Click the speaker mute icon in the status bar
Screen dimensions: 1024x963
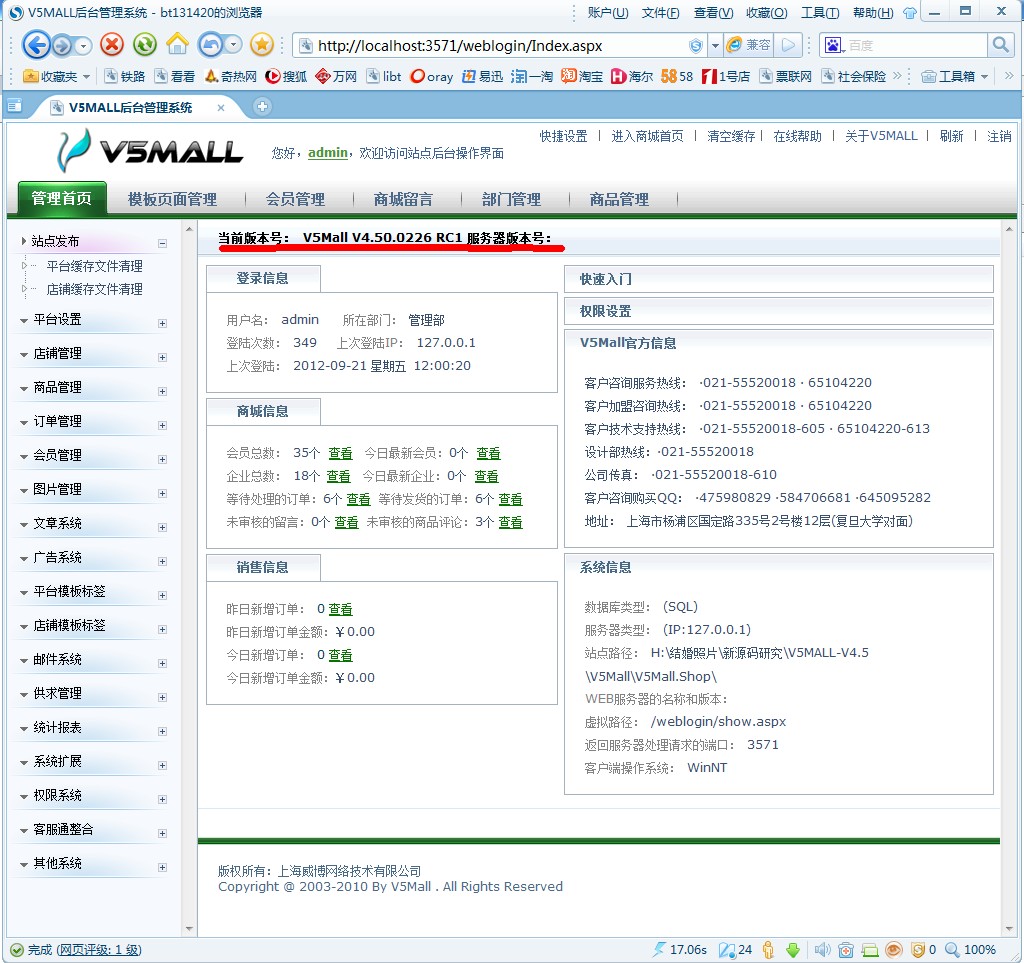(822, 949)
